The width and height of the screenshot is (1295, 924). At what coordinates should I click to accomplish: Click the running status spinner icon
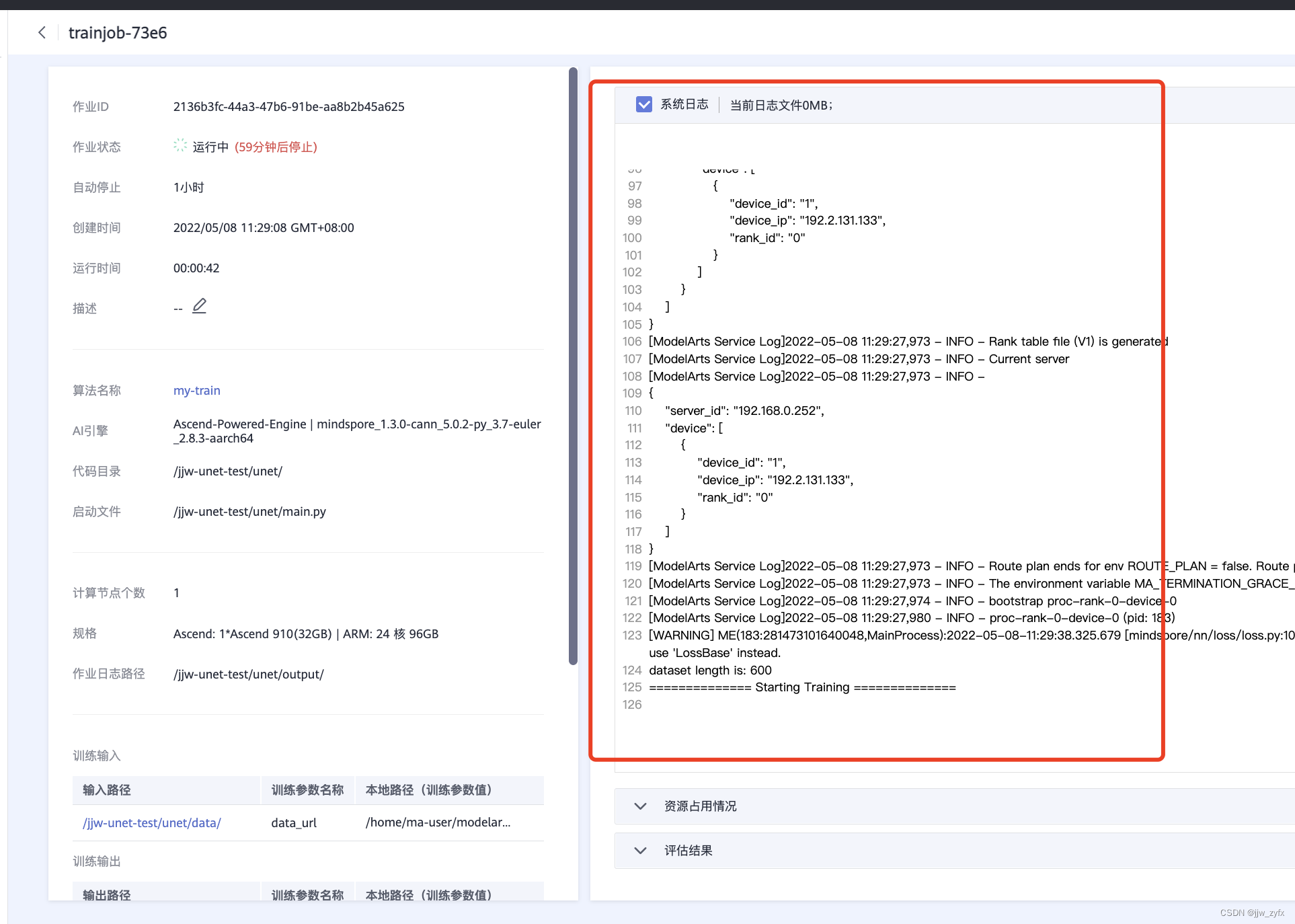click(180, 145)
